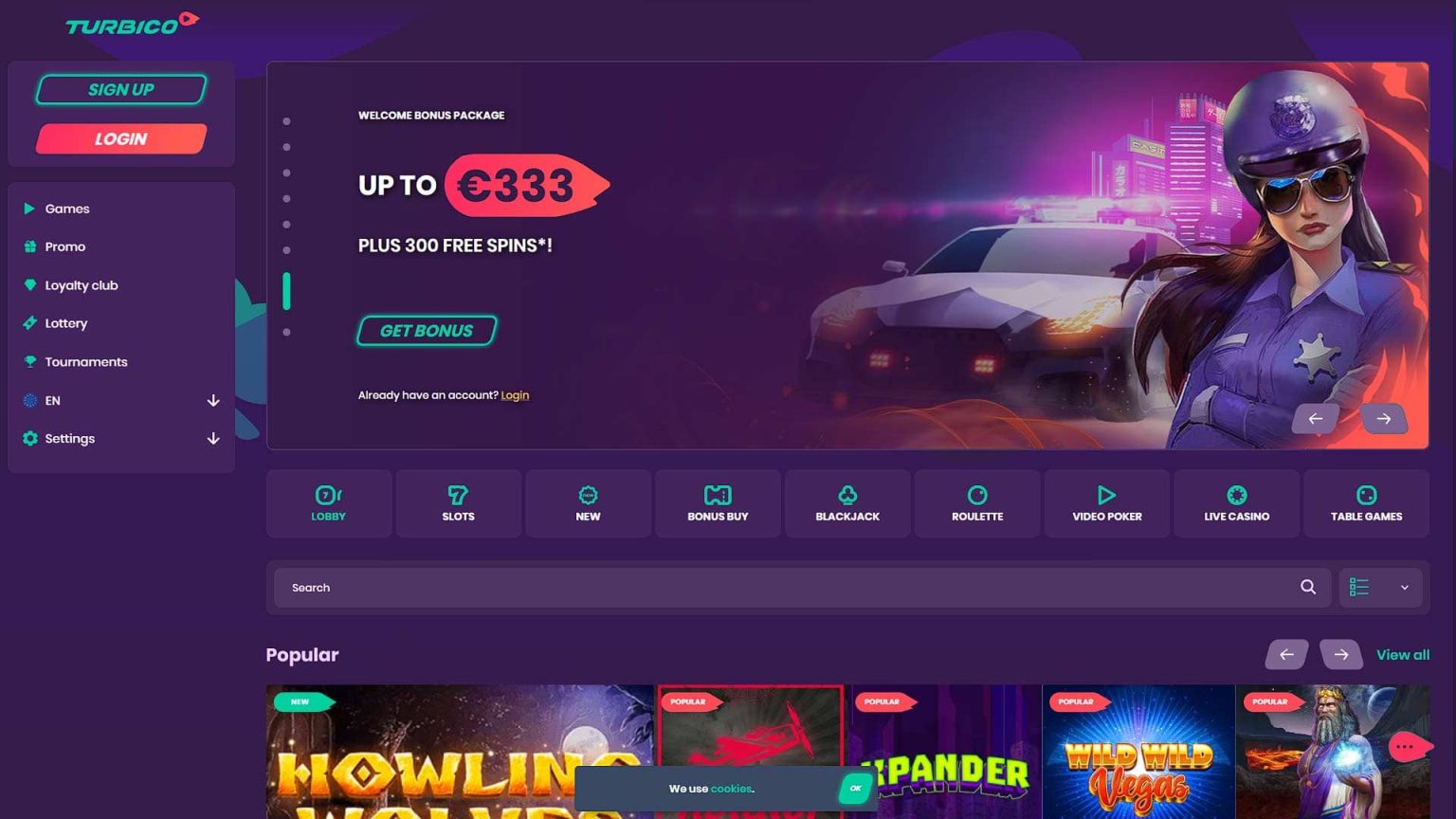The image size is (1456, 819).
Task: Select the last banner slide dot
Action: tap(286, 333)
